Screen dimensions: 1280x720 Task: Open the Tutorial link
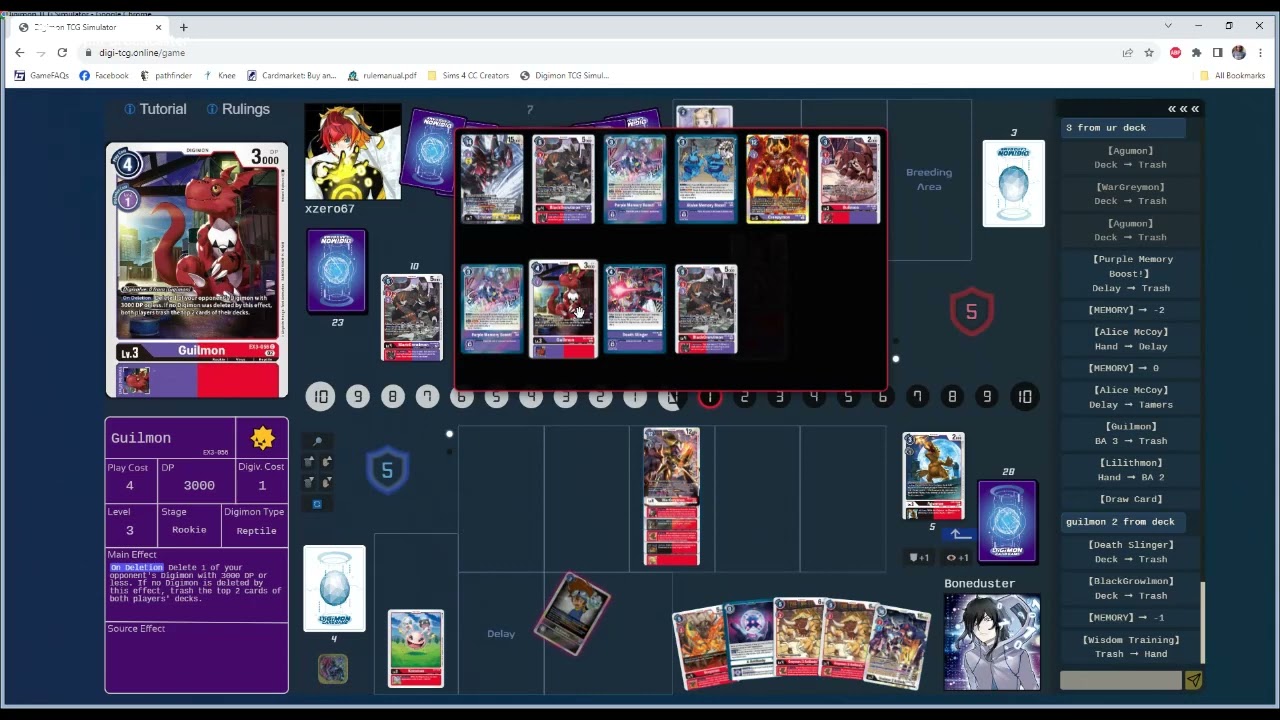(155, 109)
